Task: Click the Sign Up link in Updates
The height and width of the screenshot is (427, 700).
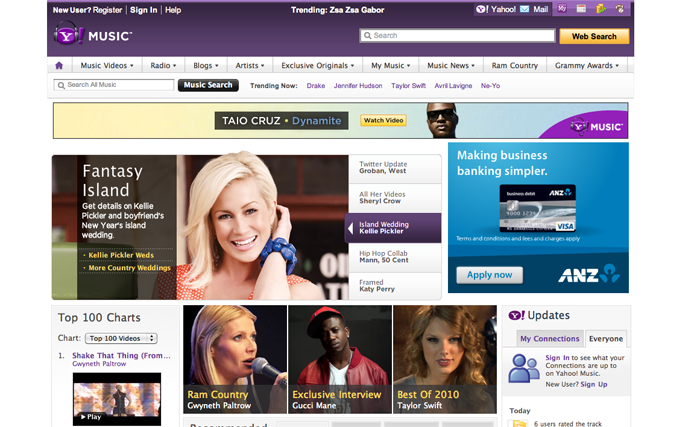Action: click(x=594, y=385)
